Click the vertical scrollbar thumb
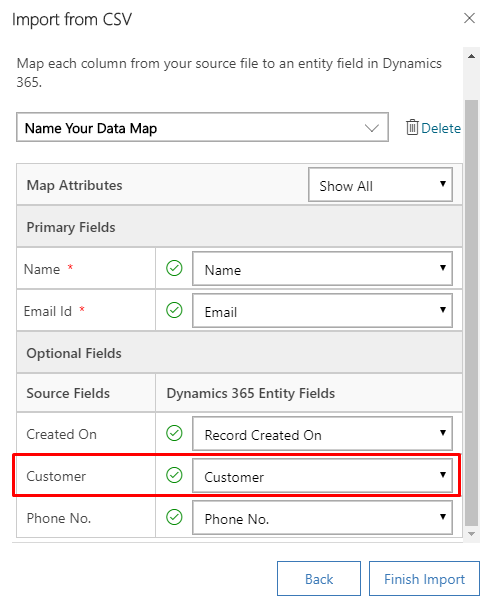The width and height of the screenshot is (501, 611). [471, 313]
